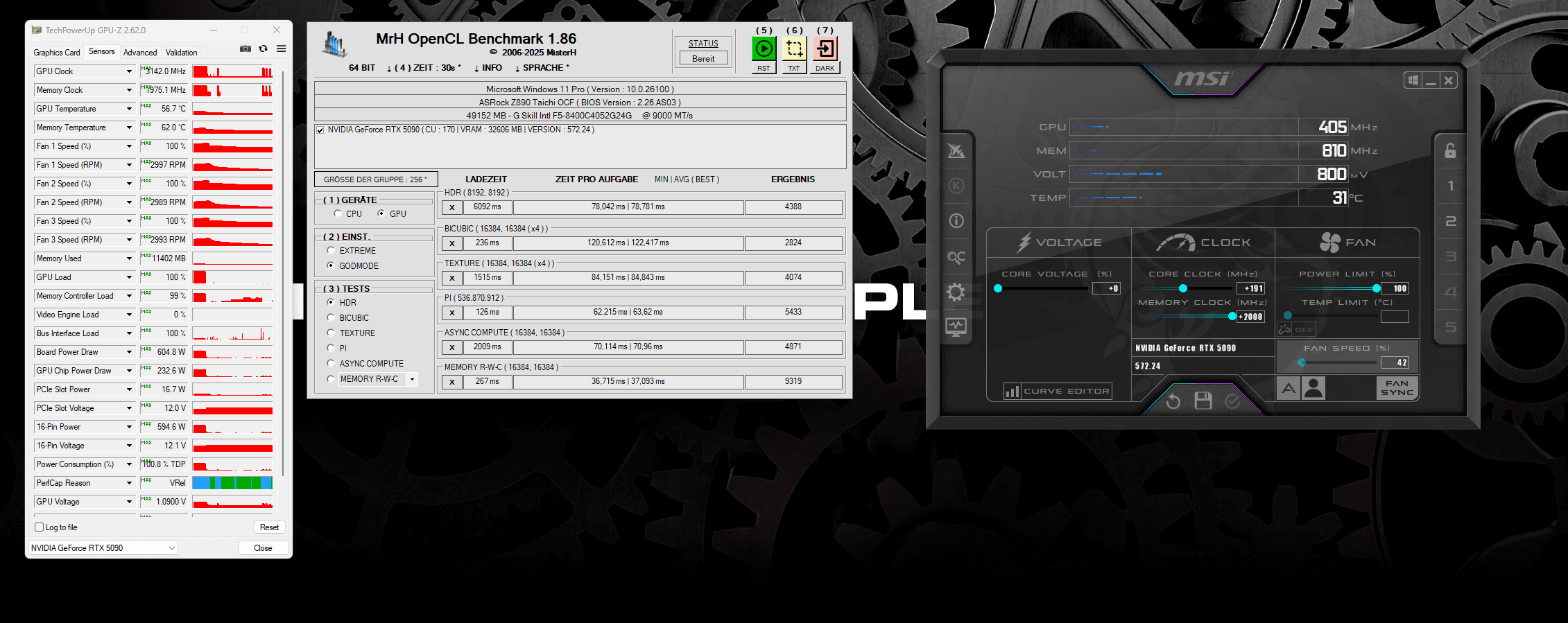Clear BICUBIC result with X button
The width and height of the screenshot is (1568, 623).
(452, 243)
